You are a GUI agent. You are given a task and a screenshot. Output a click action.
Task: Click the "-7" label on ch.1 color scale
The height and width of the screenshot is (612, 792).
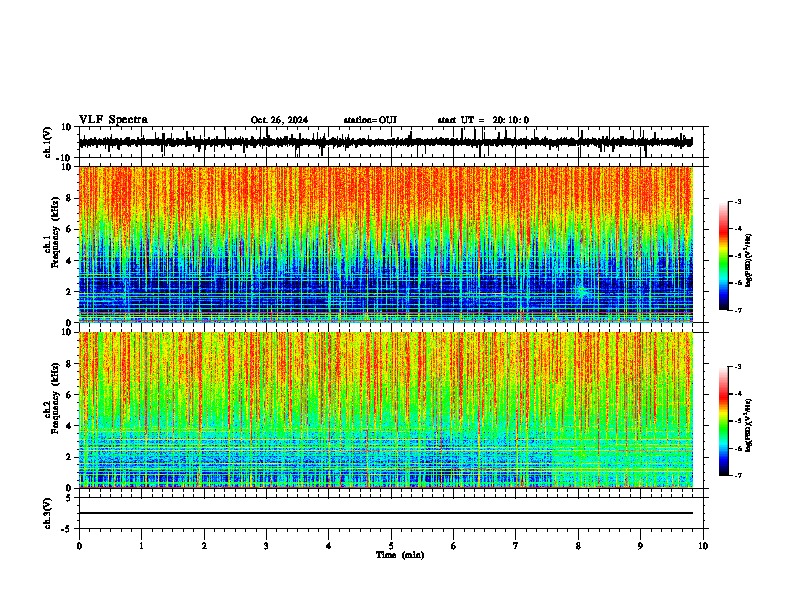click(x=737, y=310)
